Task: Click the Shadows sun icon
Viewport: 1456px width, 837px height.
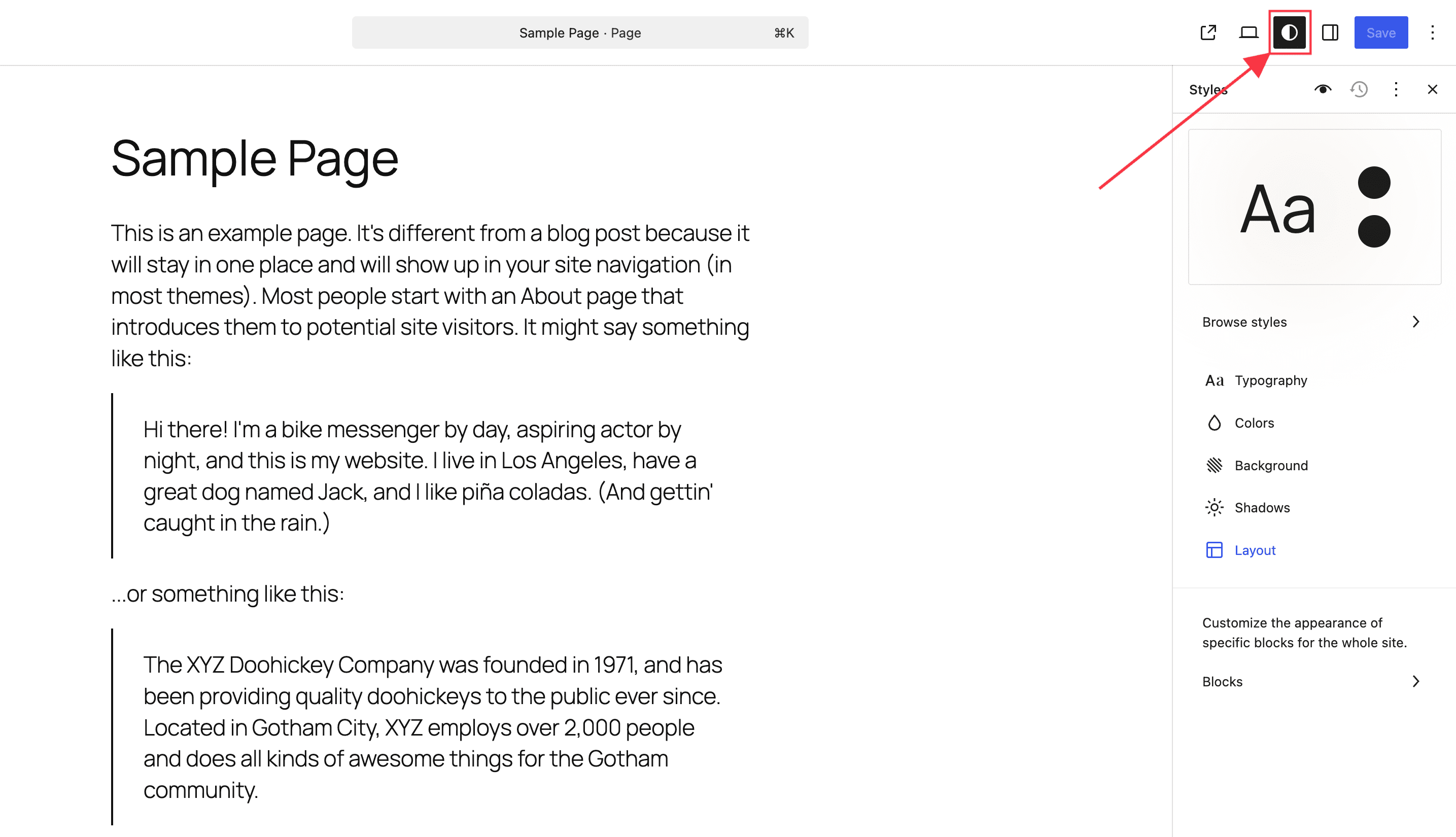Action: [1214, 508]
